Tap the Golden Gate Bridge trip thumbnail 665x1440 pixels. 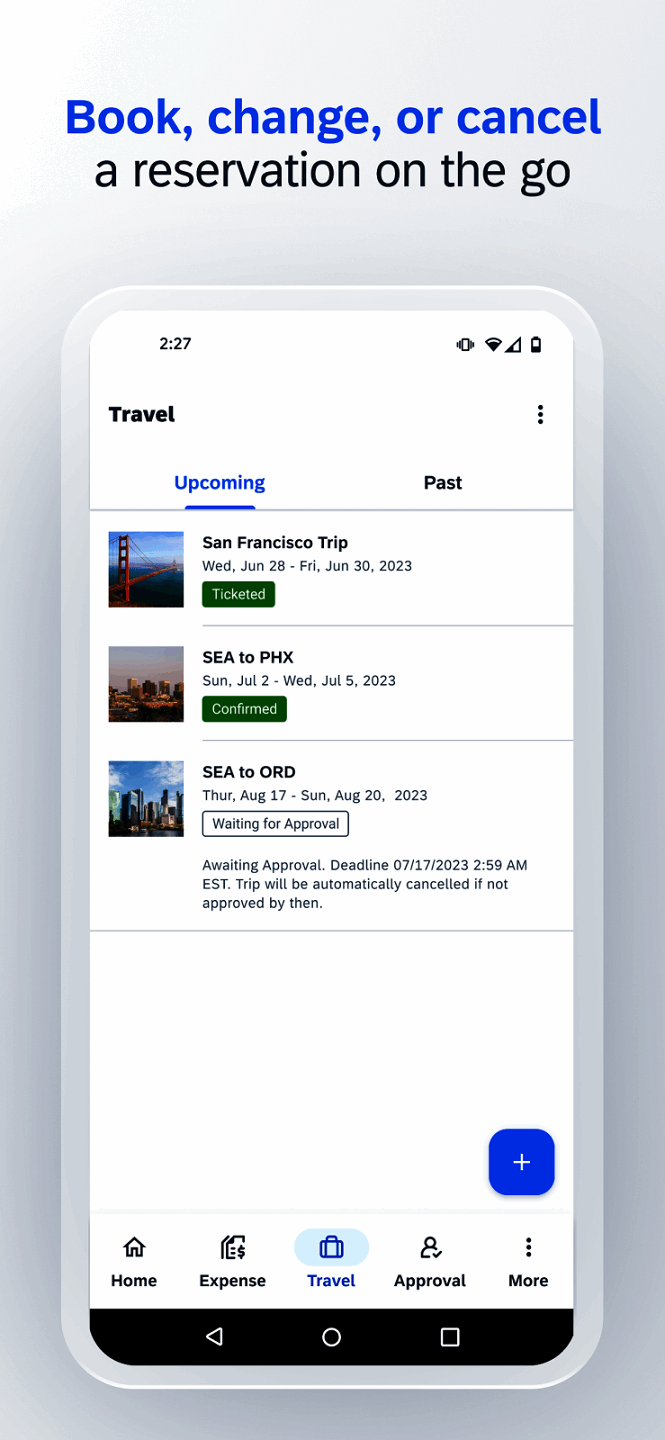tap(146, 568)
